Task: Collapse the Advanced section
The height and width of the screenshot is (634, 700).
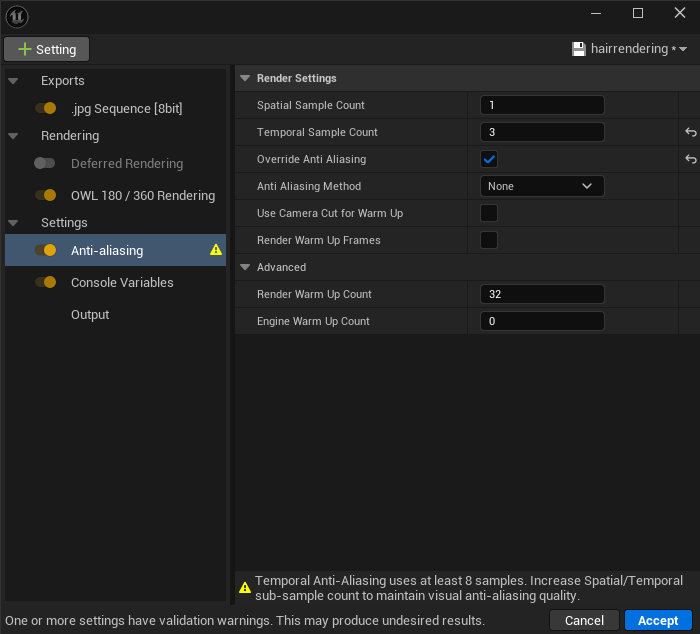Action: pyautogui.click(x=245, y=267)
